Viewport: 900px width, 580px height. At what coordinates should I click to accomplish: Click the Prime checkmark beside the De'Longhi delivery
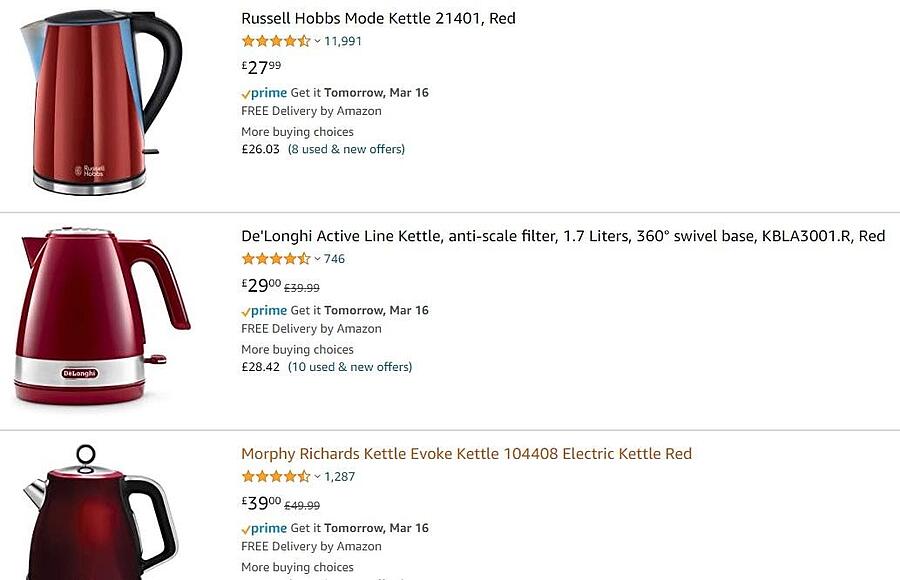point(243,310)
